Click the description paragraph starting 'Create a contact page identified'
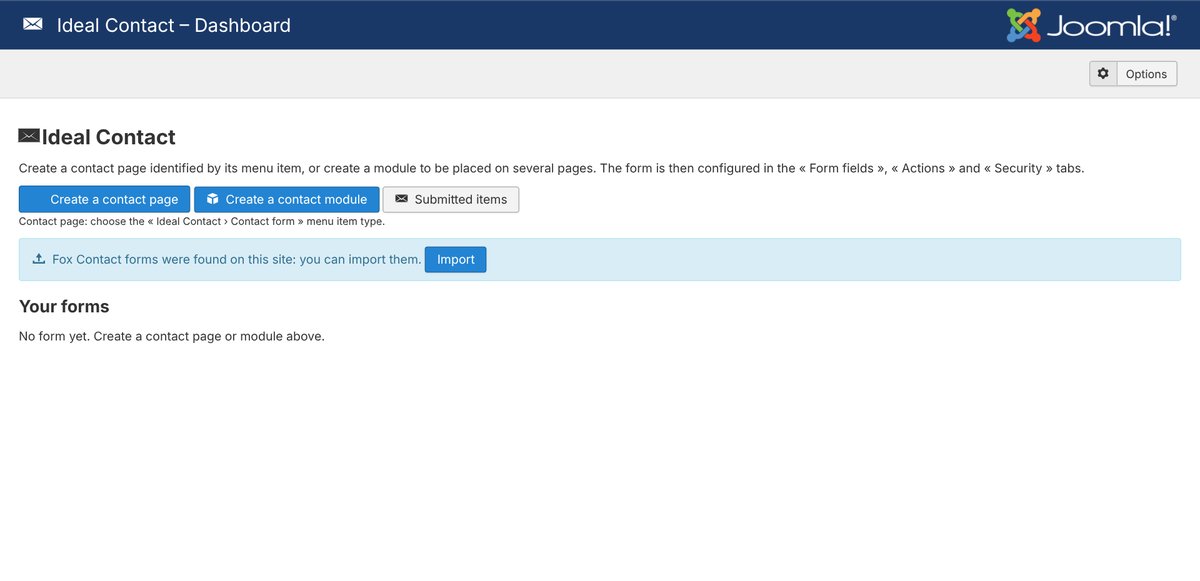Viewport: 1200px width, 581px height. pyautogui.click(x=551, y=168)
